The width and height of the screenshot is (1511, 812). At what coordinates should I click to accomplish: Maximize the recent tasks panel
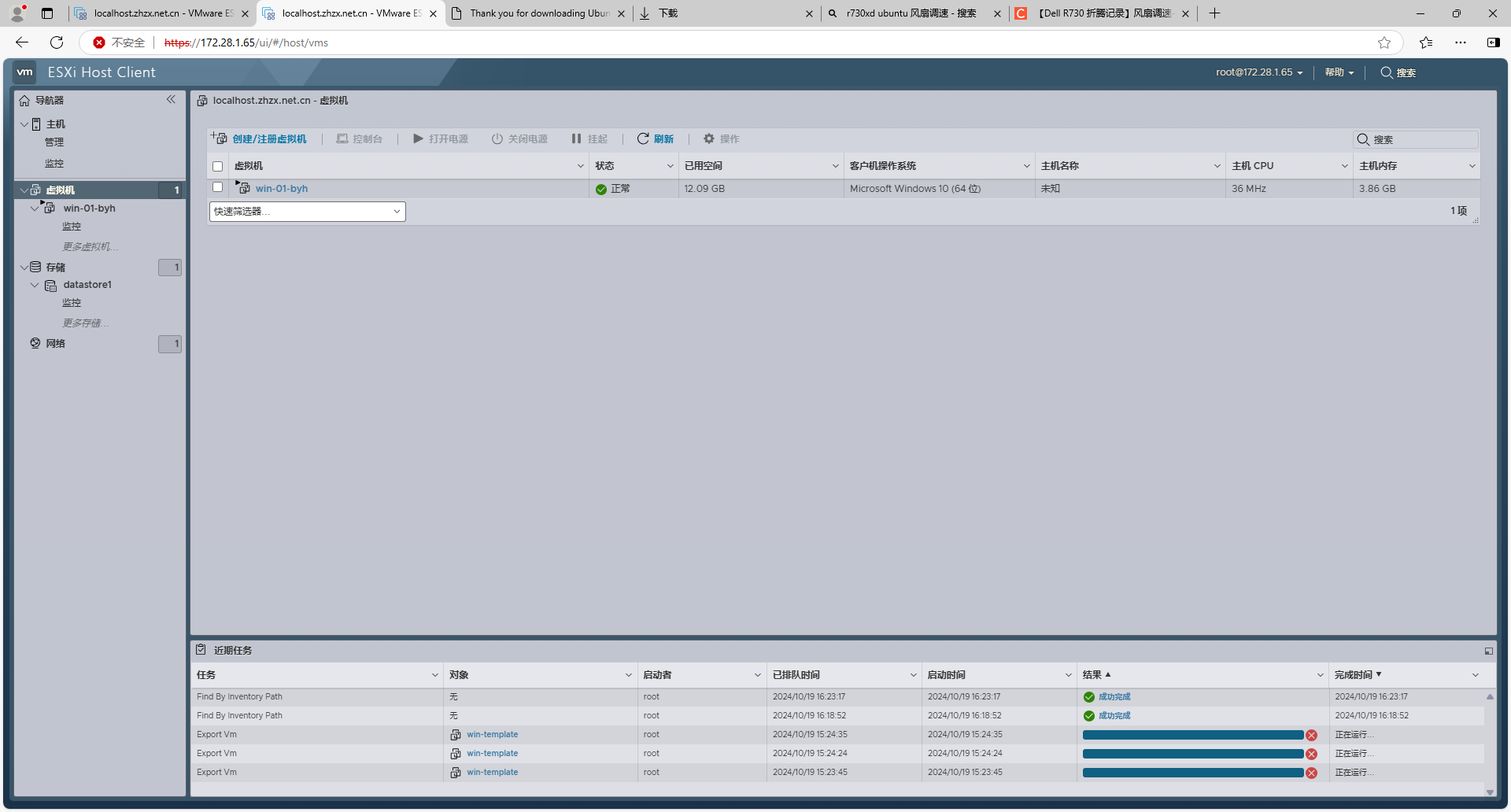(1488, 651)
